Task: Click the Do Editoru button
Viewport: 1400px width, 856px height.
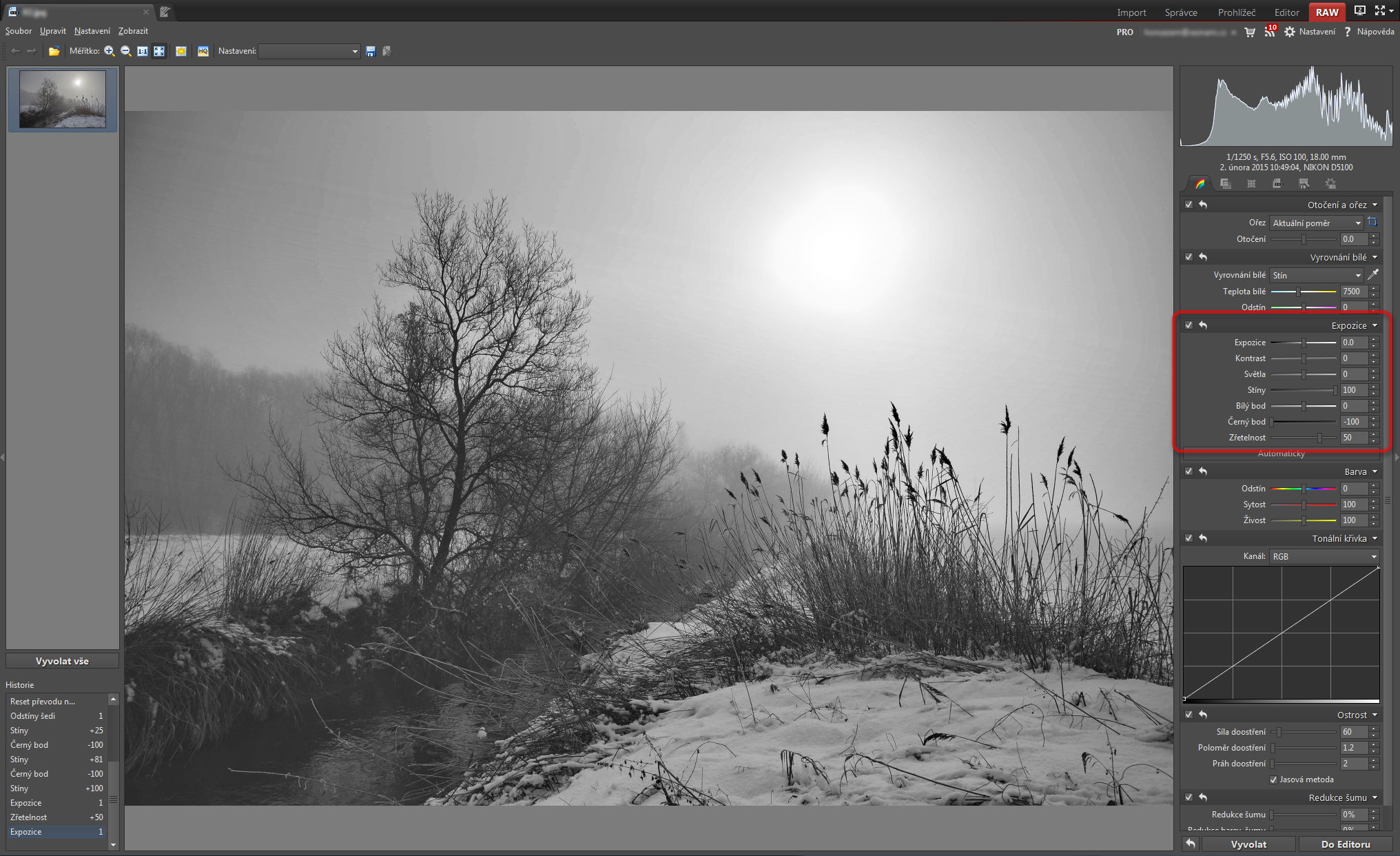Action: click(1345, 844)
